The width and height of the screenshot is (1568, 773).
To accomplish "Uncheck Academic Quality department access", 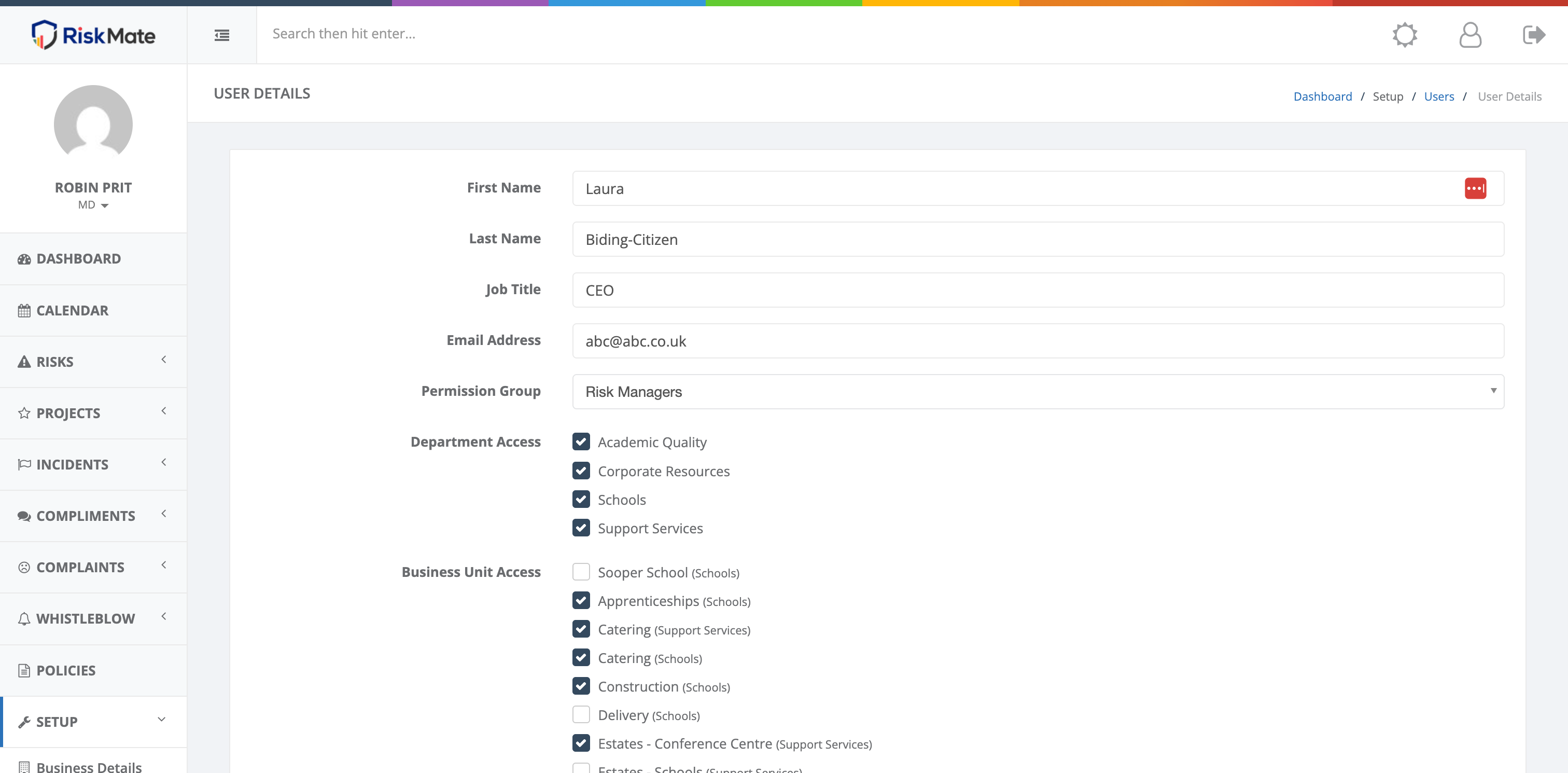I will point(581,441).
